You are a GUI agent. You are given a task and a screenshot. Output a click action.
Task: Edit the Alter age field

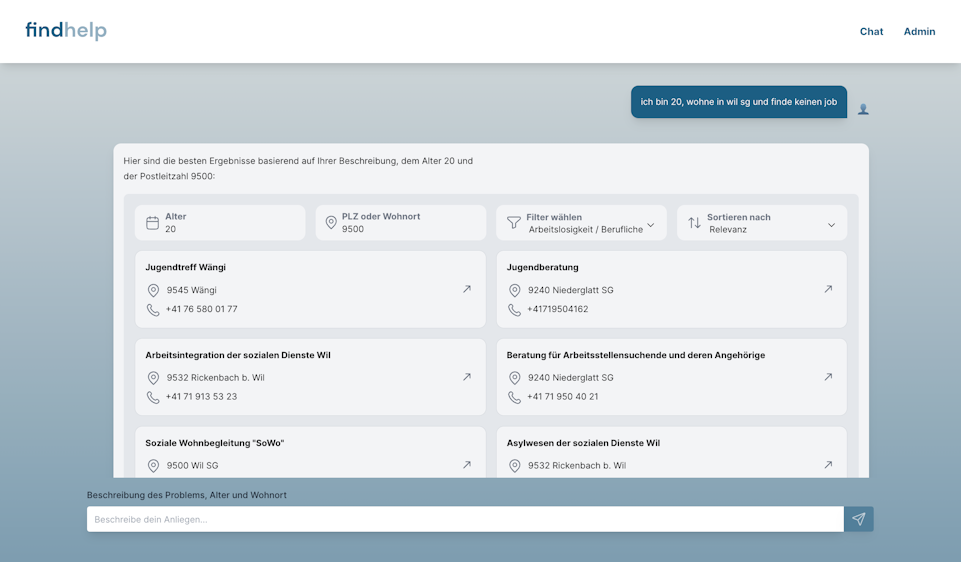click(230, 229)
